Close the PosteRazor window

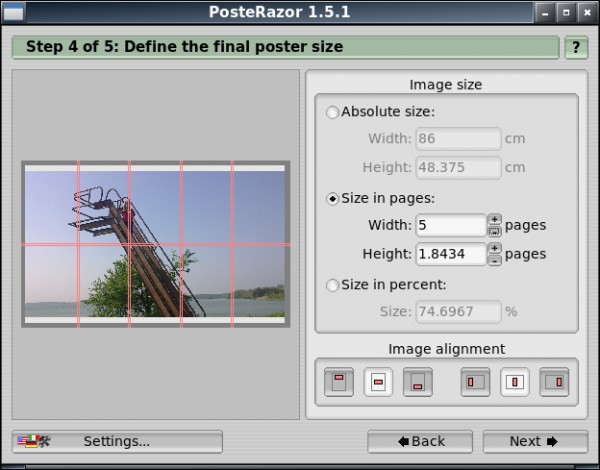(x=587, y=13)
